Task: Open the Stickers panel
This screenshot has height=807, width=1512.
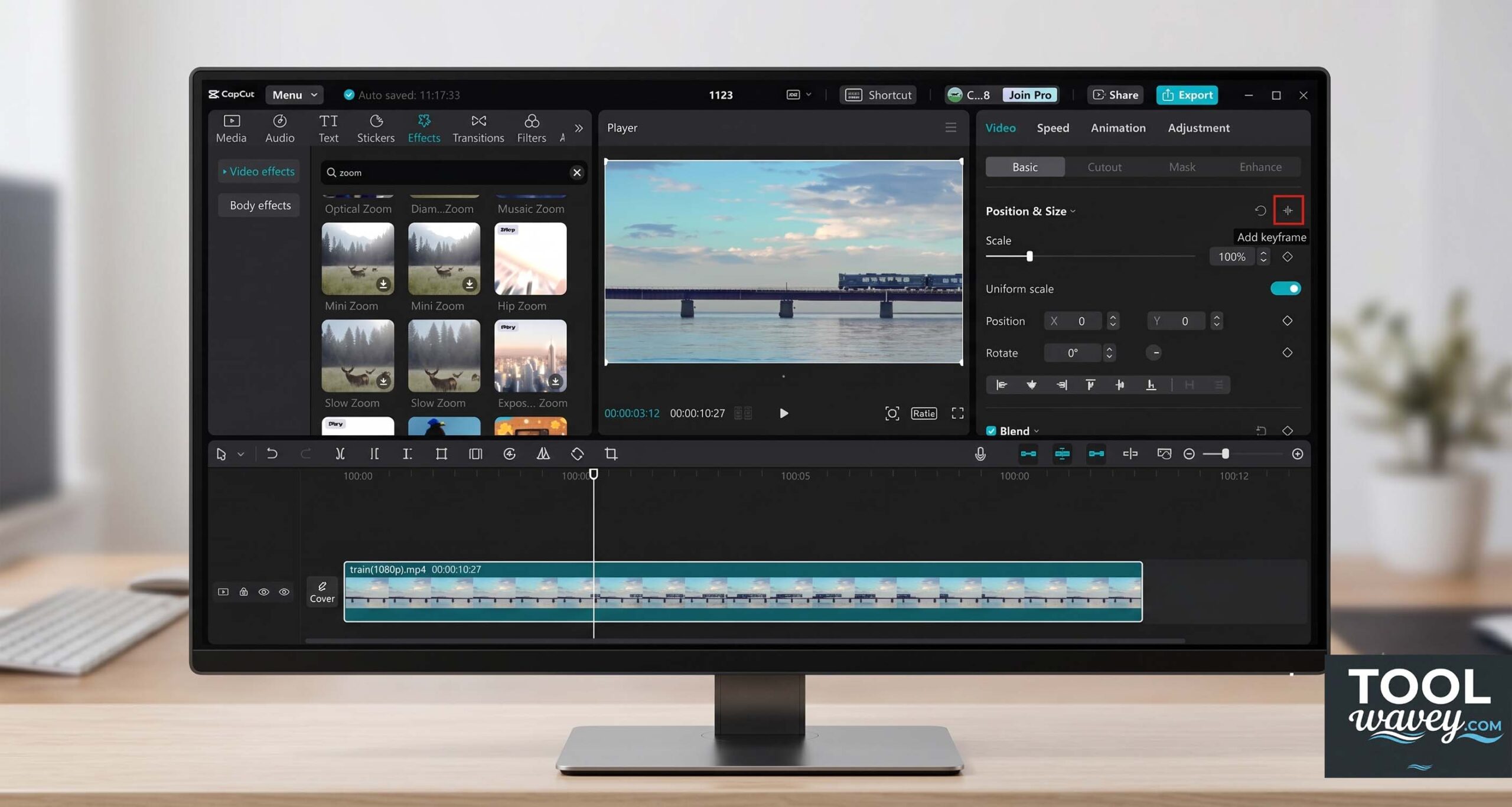Action: click(376, 128)
